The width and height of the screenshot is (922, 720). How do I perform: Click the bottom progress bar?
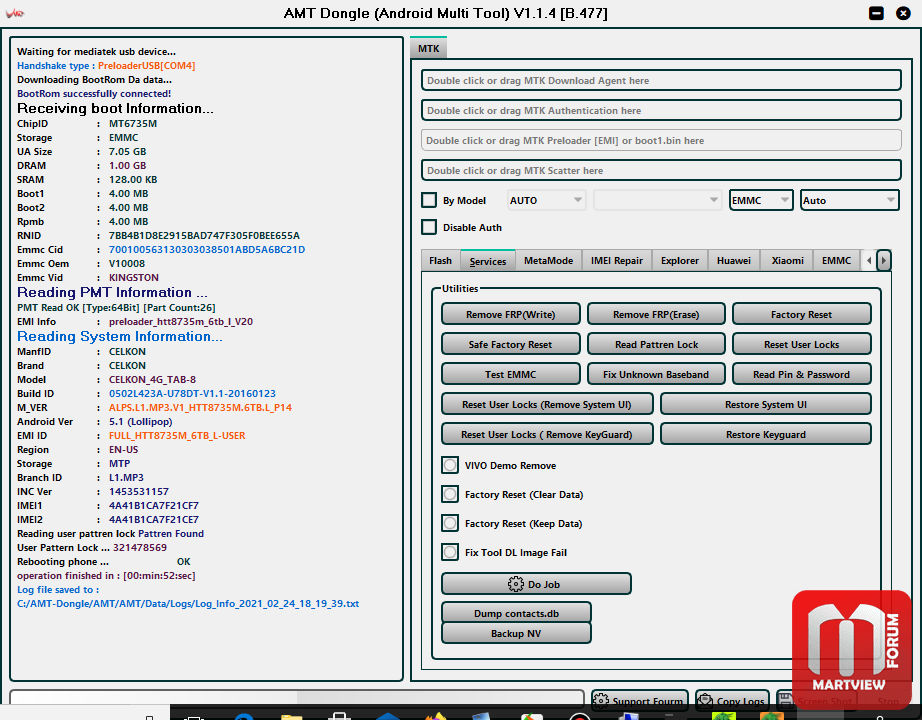click(297, 697)
